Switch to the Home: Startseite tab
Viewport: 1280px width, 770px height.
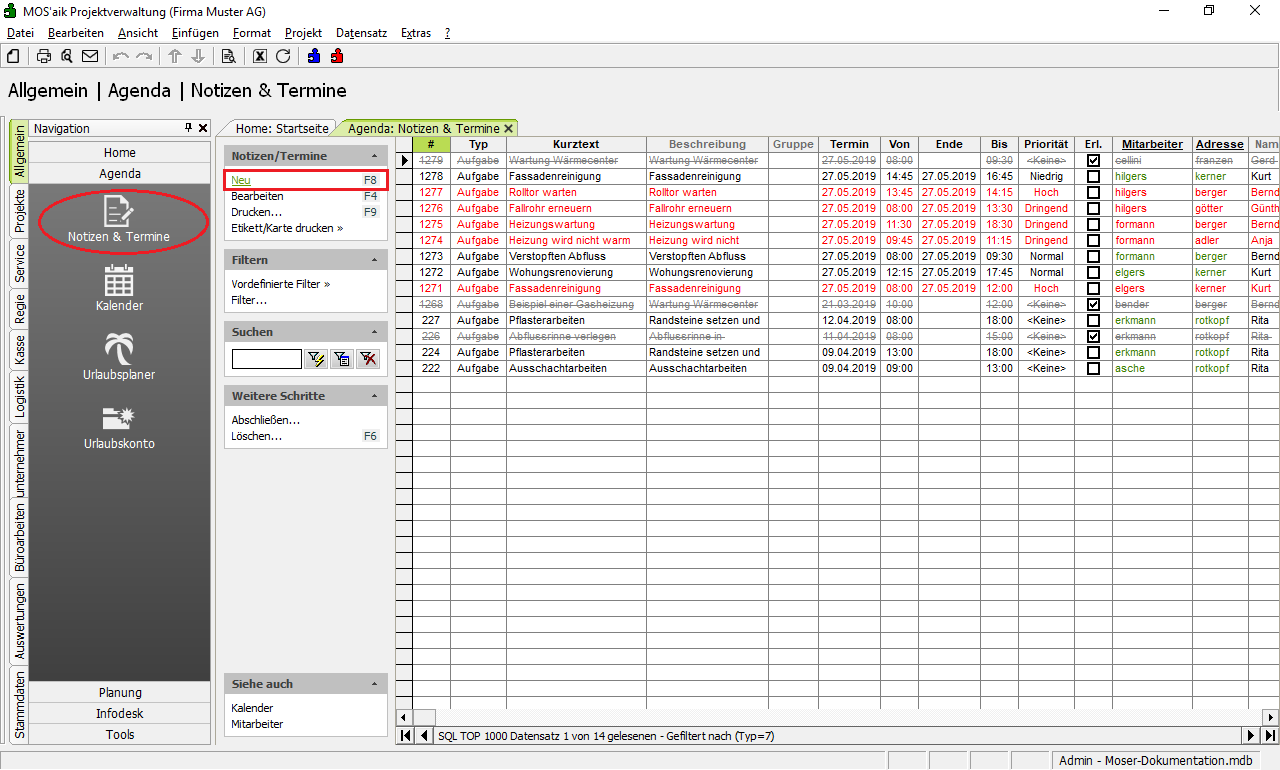(281, 128)
